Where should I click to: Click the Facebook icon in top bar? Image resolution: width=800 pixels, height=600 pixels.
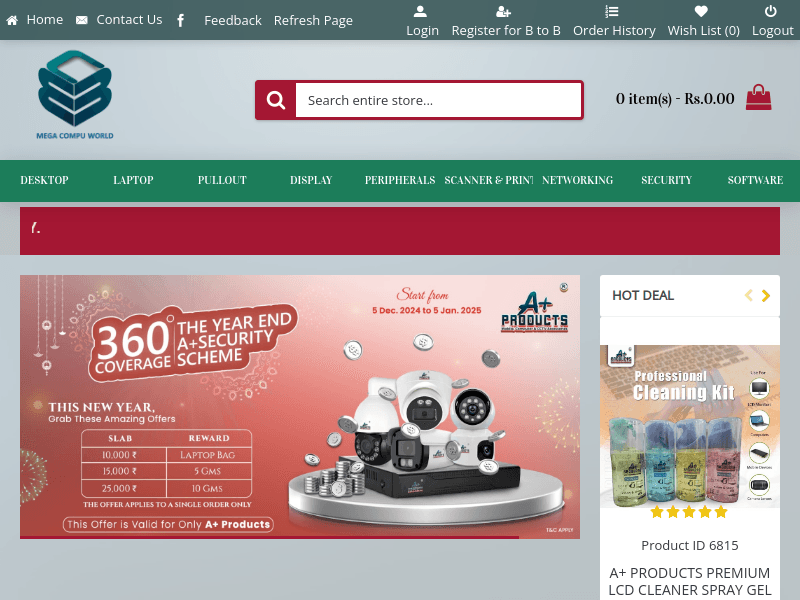180,20
